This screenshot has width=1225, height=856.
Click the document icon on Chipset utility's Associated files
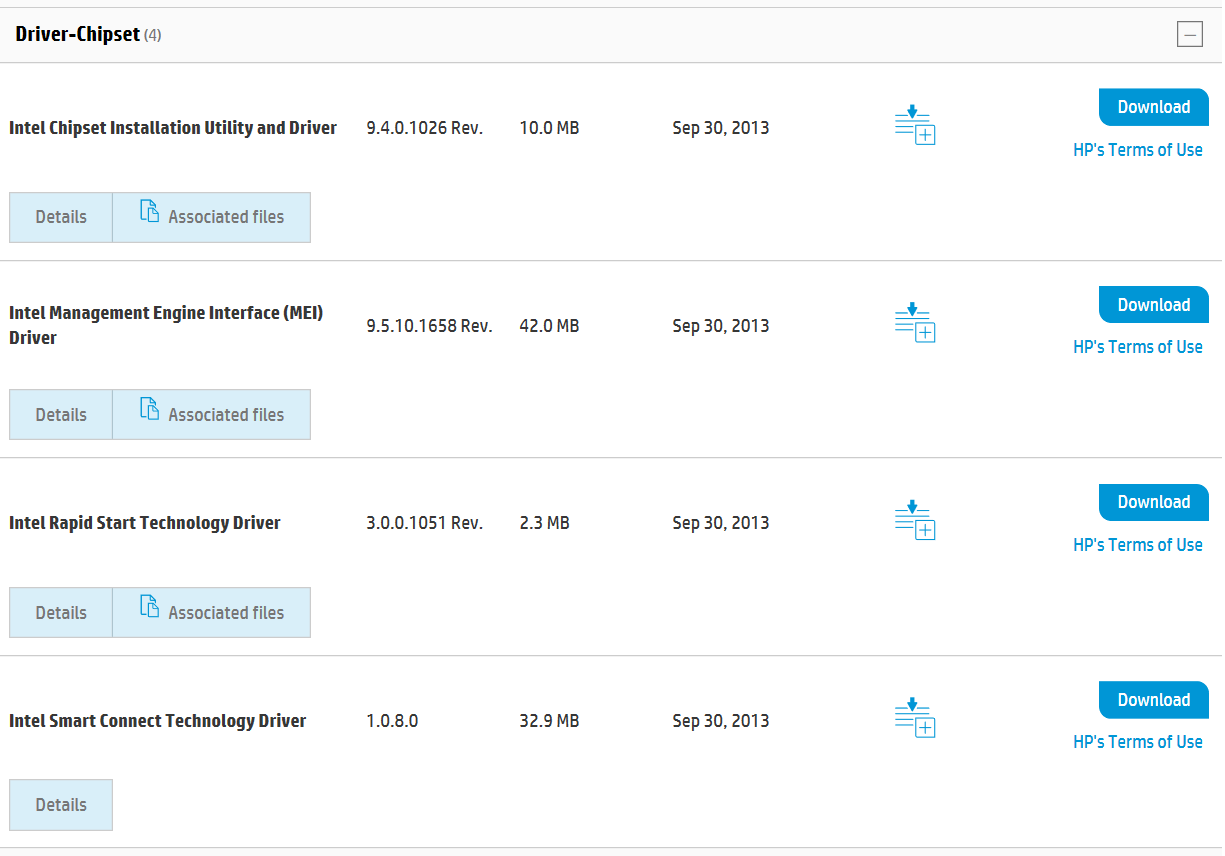click(150, 211)
